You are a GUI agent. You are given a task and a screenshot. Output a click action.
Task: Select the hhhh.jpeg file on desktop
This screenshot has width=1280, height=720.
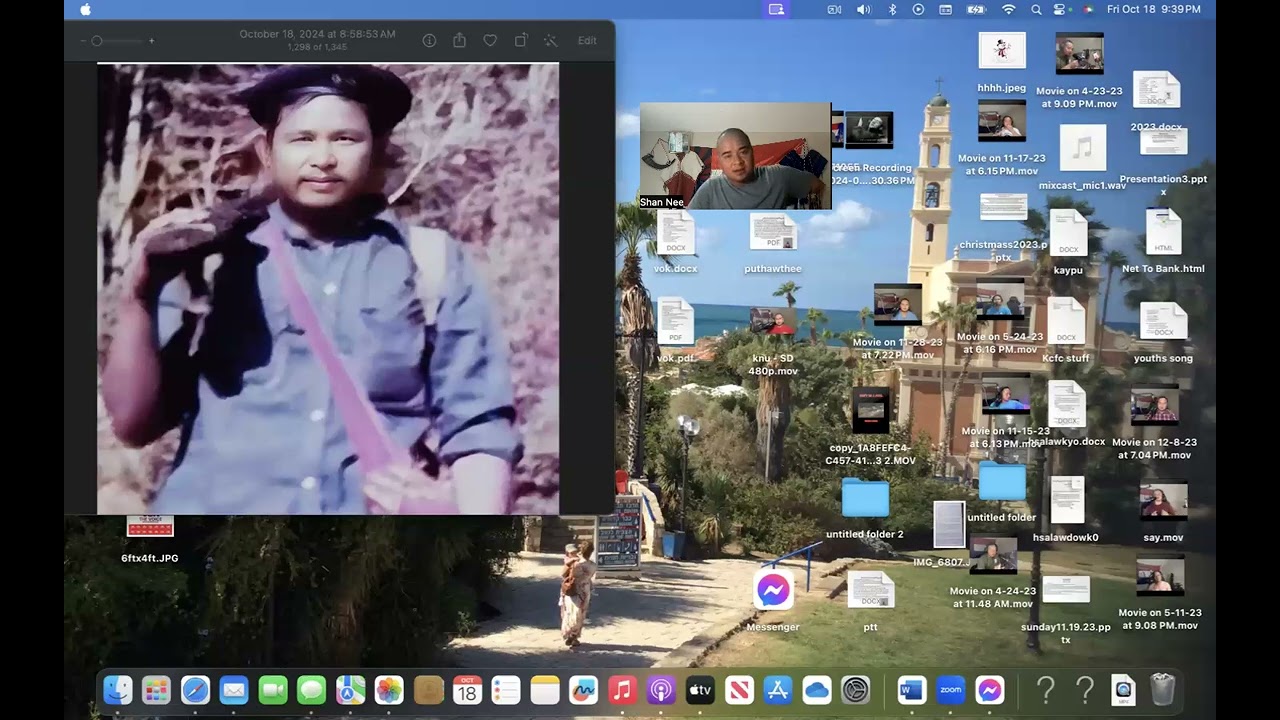(x=1002, y=51)
